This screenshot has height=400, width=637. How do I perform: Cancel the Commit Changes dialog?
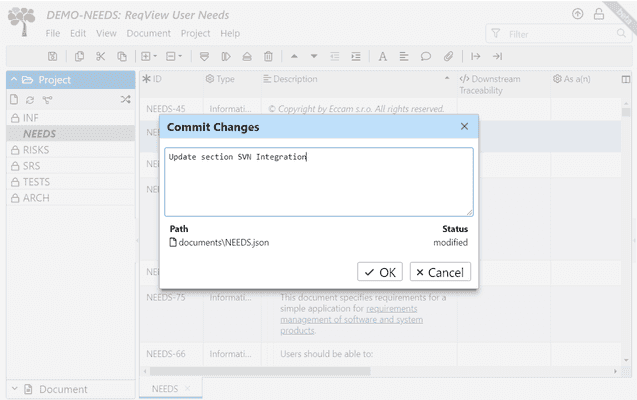click(x=439, y=272)
